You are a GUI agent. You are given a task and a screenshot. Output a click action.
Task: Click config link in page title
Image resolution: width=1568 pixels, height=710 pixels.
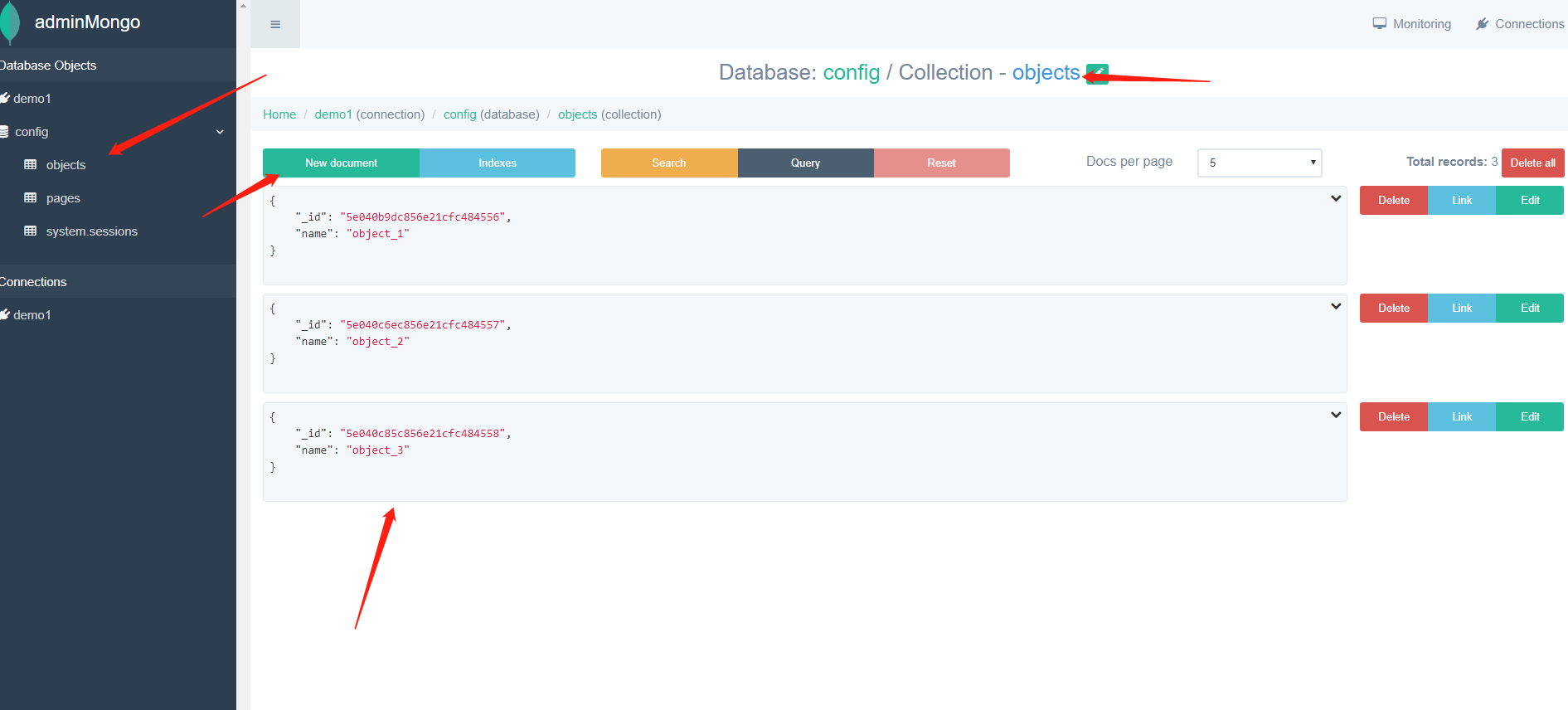point(851,72)
